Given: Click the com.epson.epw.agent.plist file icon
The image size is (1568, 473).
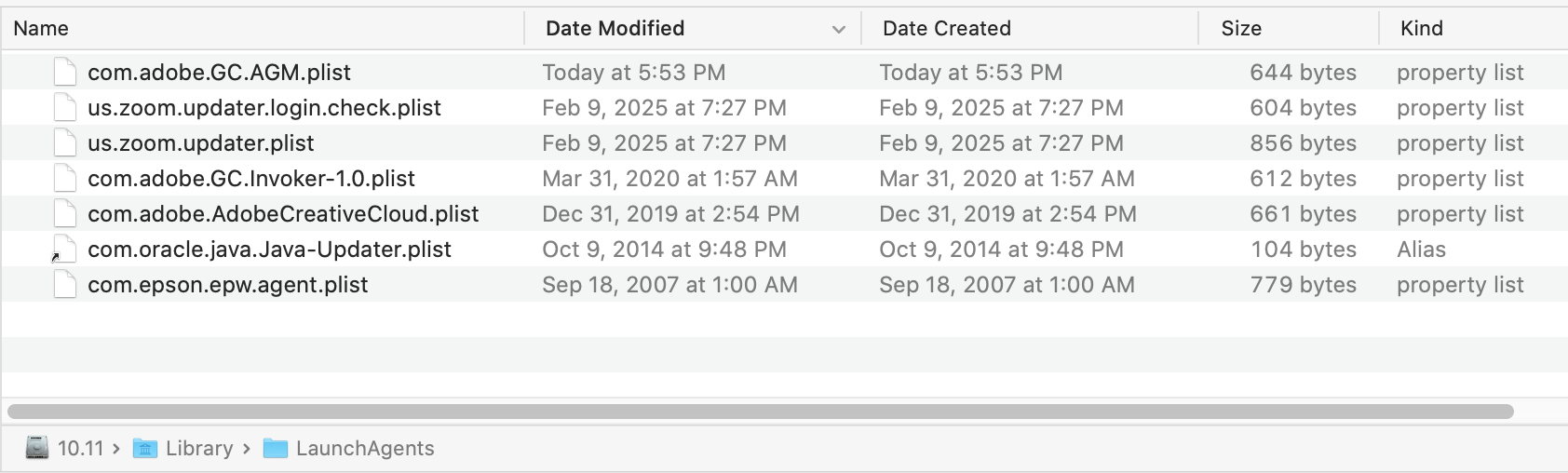Looking at the screenshot, I should pyautogui.click(x=64, y=284).
